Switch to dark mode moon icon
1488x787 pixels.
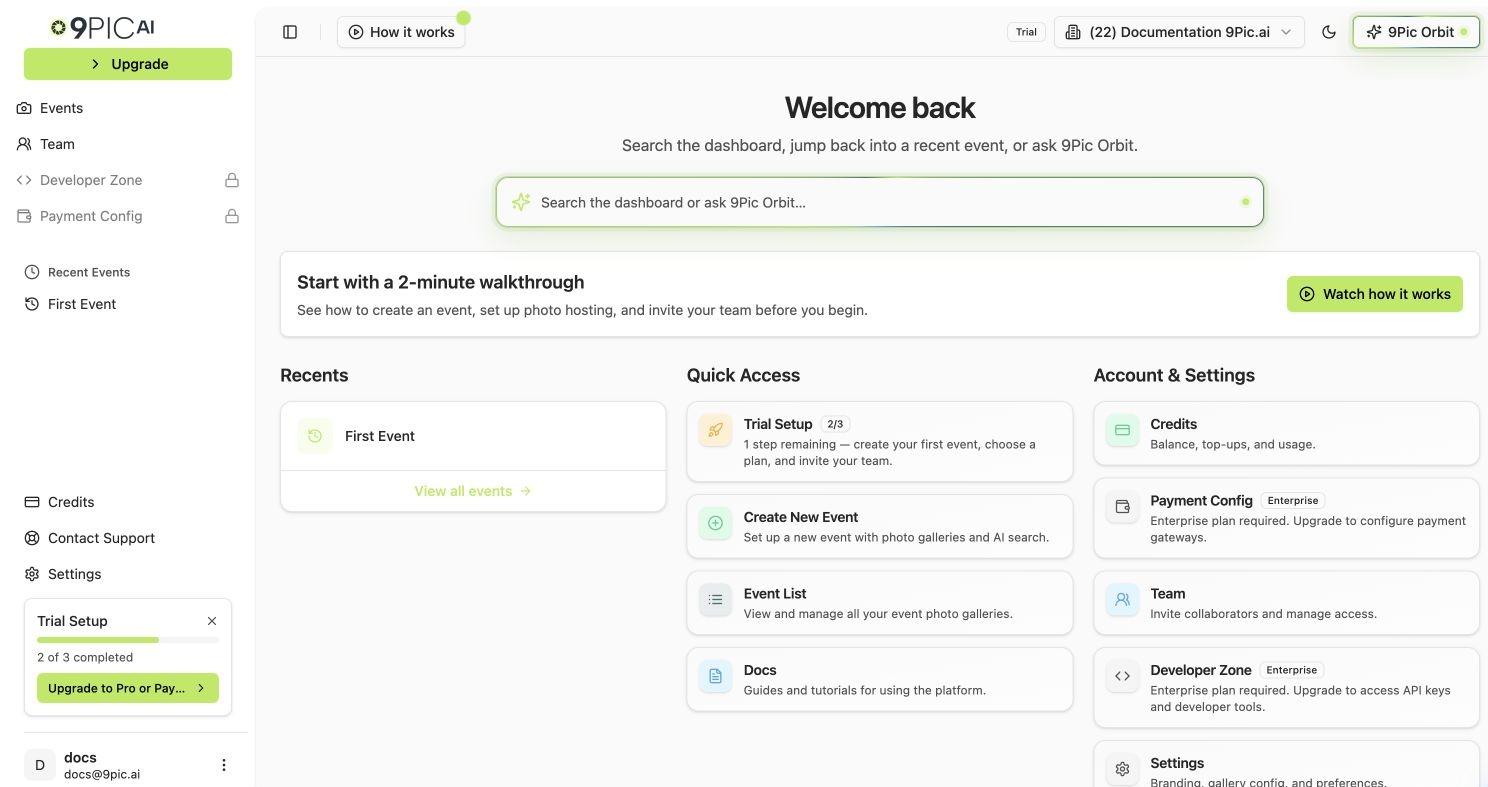coord(1329,32)
